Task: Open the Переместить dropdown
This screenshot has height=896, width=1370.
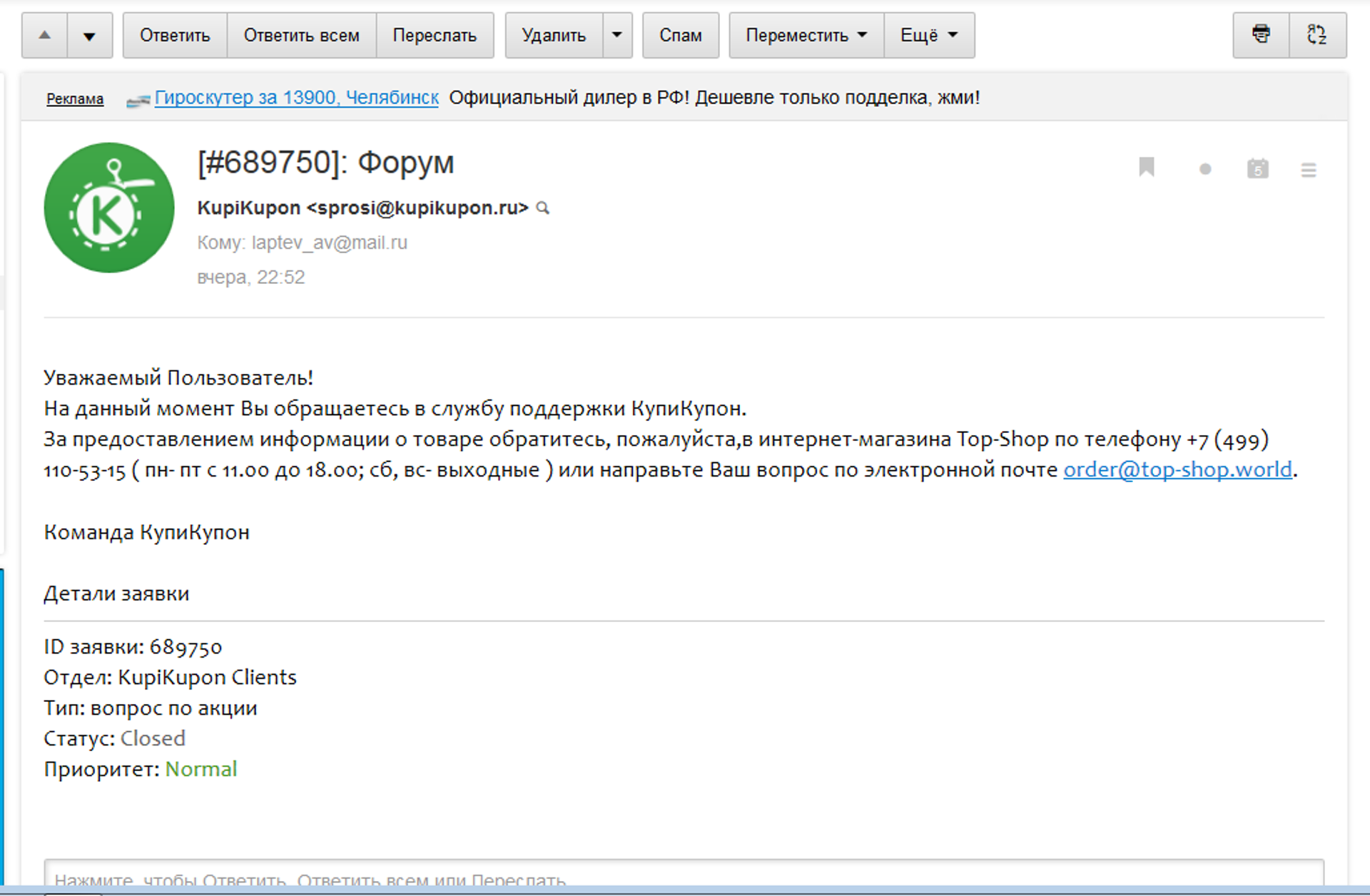Action: pos(806,35)
